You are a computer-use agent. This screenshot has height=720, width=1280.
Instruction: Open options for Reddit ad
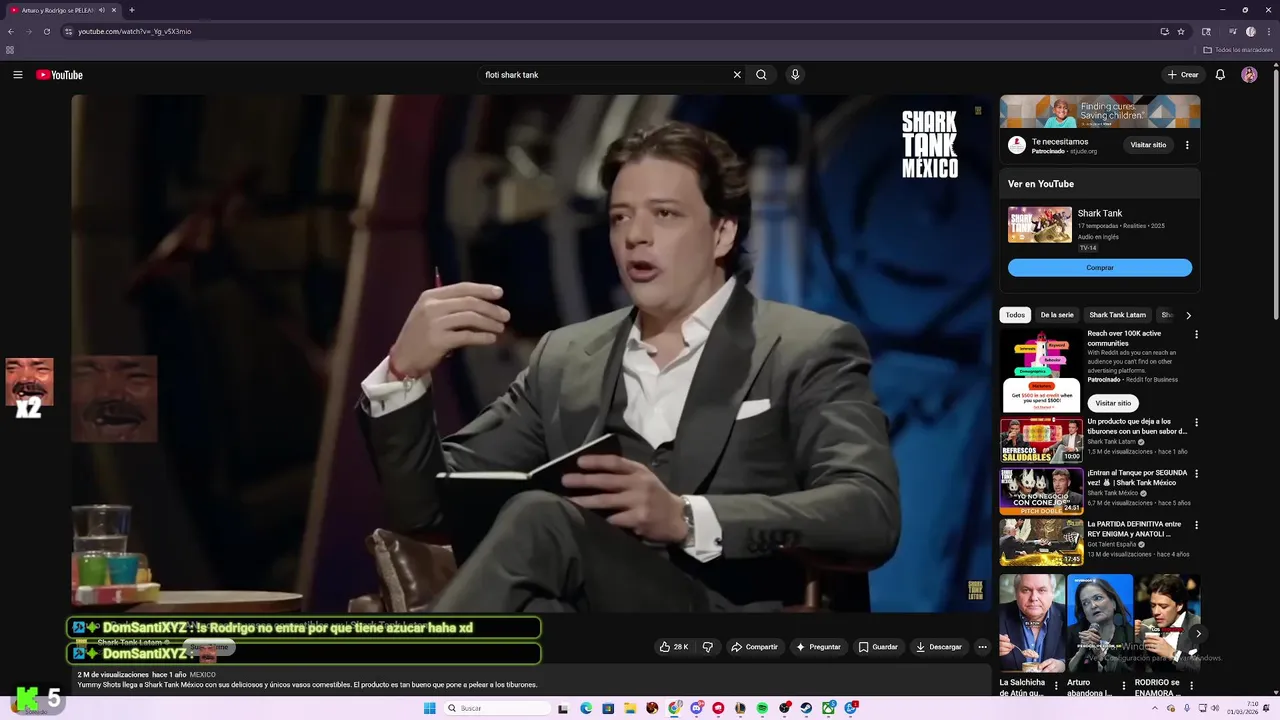pos(1196,334)
